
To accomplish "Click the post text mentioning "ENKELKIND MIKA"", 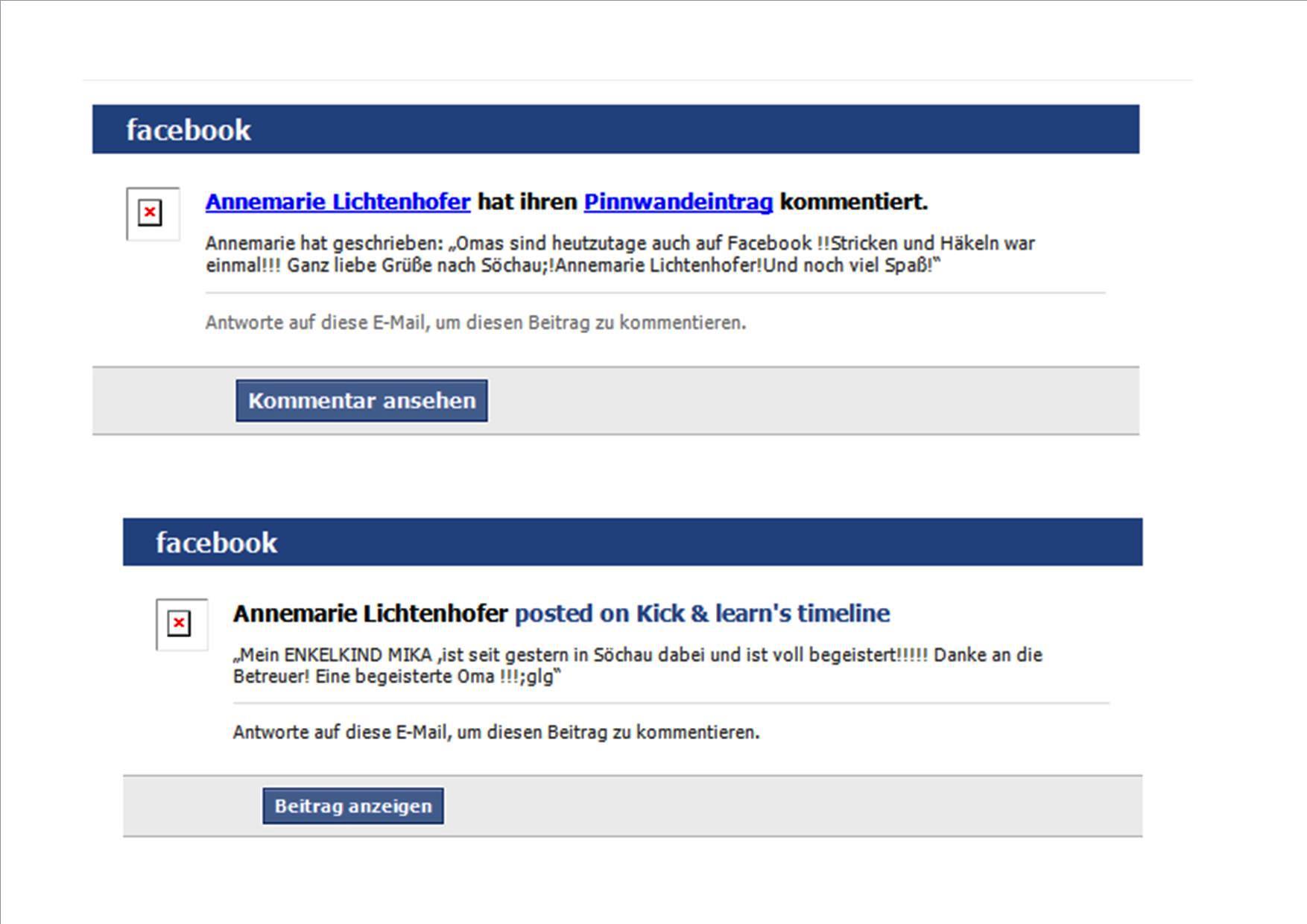I will point(636,665).
